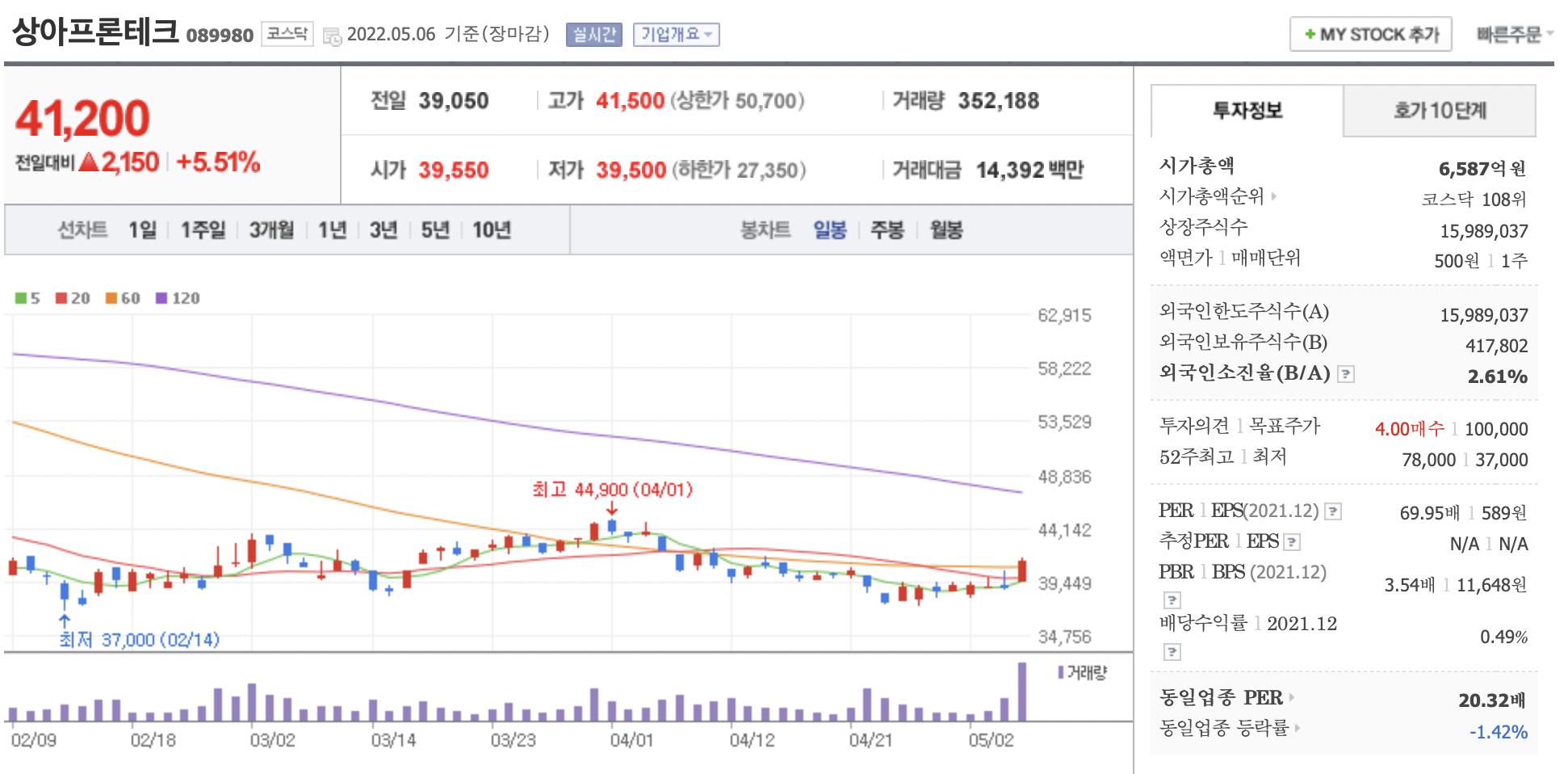This screenshot has height=774, width=1568.
Task: Click the green 5-day moving average legend
Action: (x=27, y=298)
